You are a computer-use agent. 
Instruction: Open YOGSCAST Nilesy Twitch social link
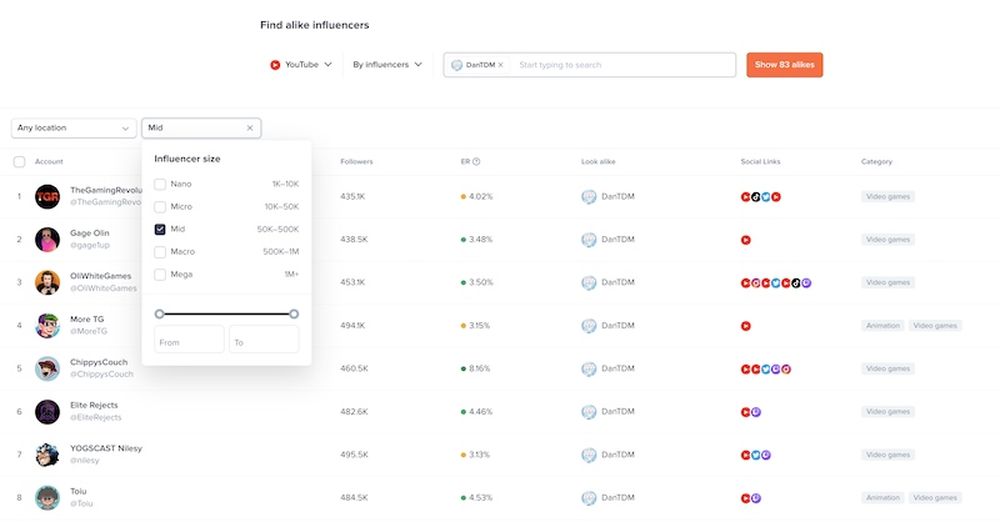(766, 455)
